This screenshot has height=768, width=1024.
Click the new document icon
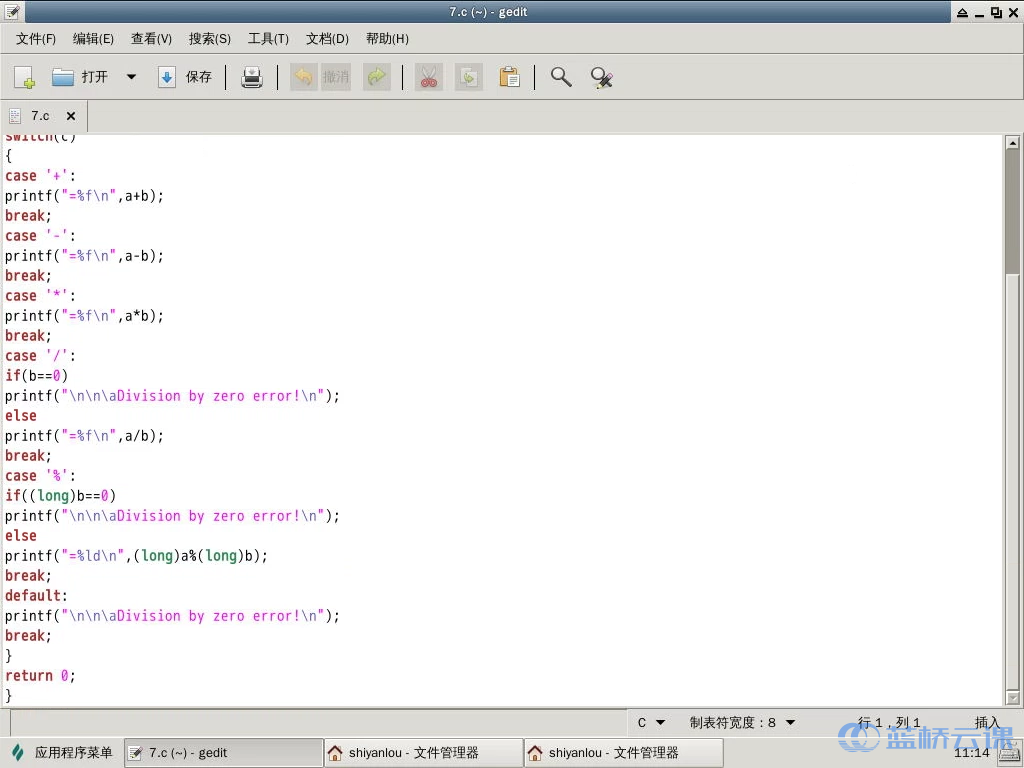point(24,77)
